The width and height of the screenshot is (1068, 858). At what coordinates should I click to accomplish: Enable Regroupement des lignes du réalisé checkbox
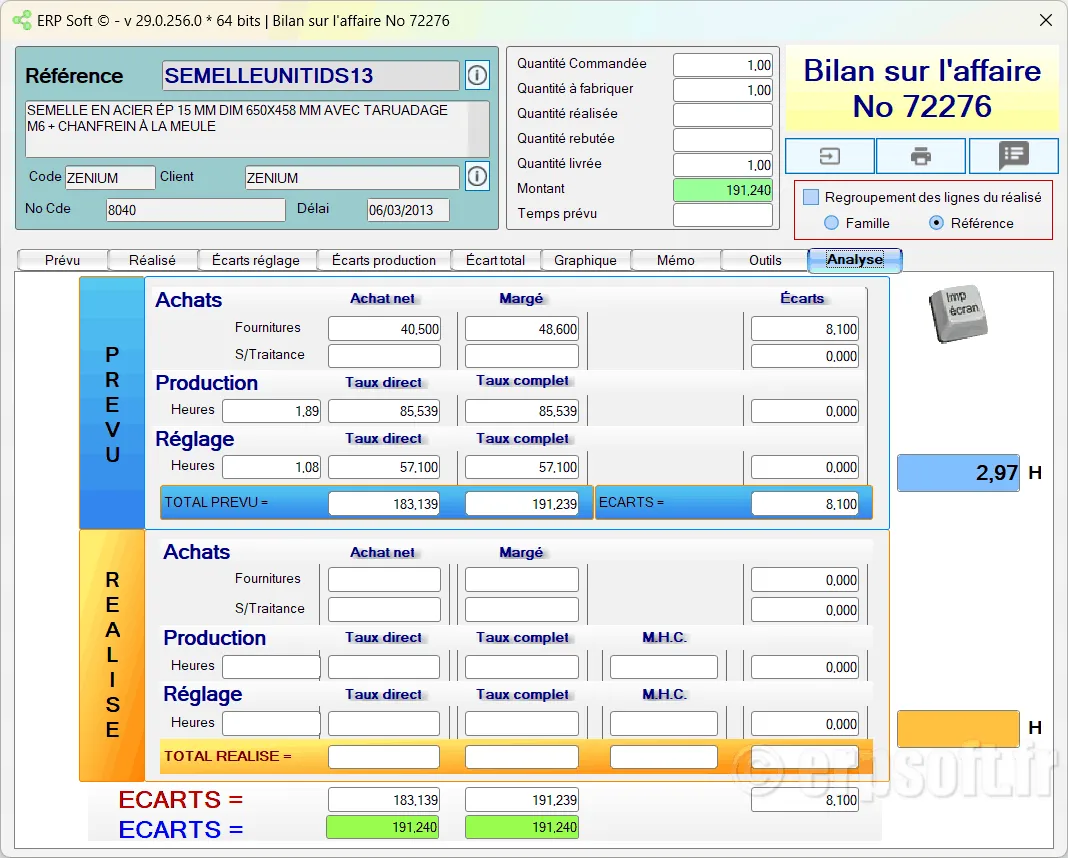coord(812,198)
